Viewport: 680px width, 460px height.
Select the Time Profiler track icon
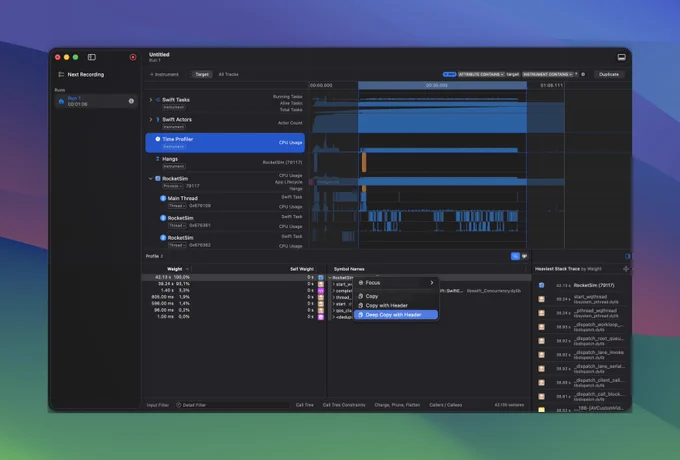[x=158, y=139]
